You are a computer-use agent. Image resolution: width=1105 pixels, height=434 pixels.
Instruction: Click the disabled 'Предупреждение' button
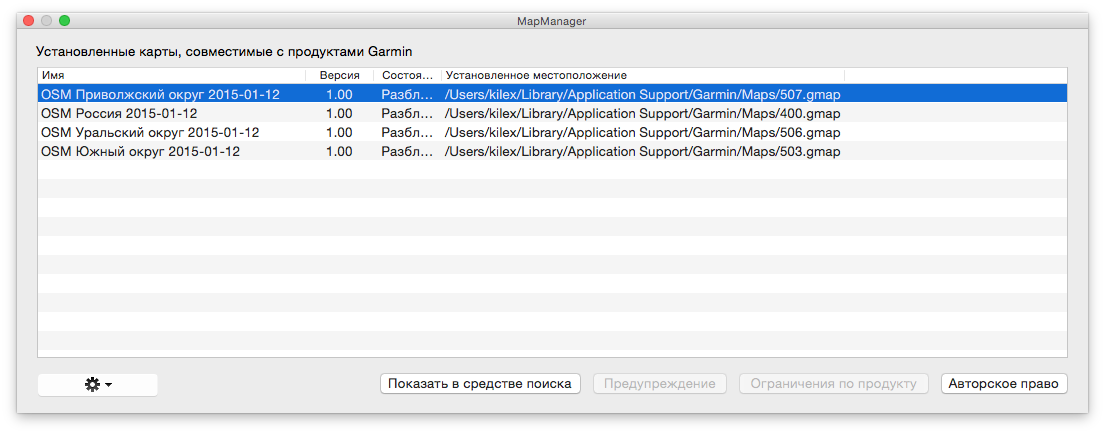point(659,384)
